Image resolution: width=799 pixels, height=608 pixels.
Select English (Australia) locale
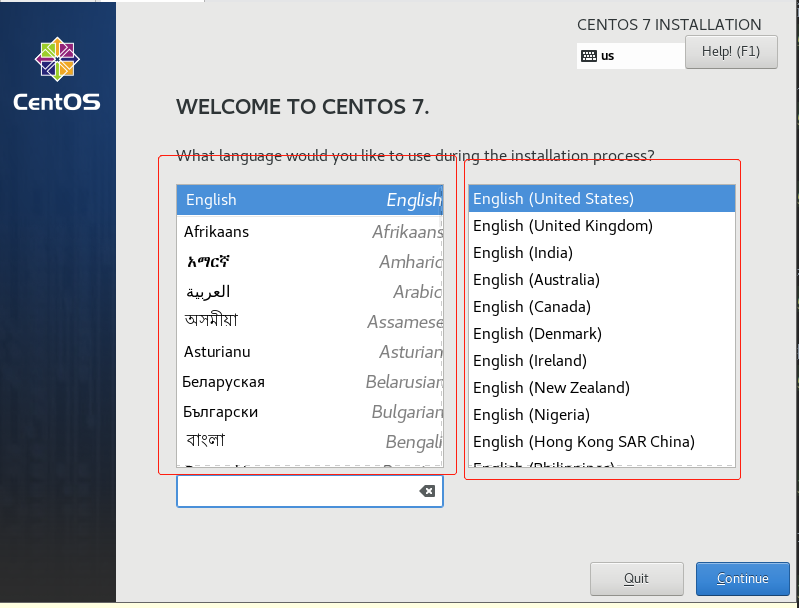point(601,280)
